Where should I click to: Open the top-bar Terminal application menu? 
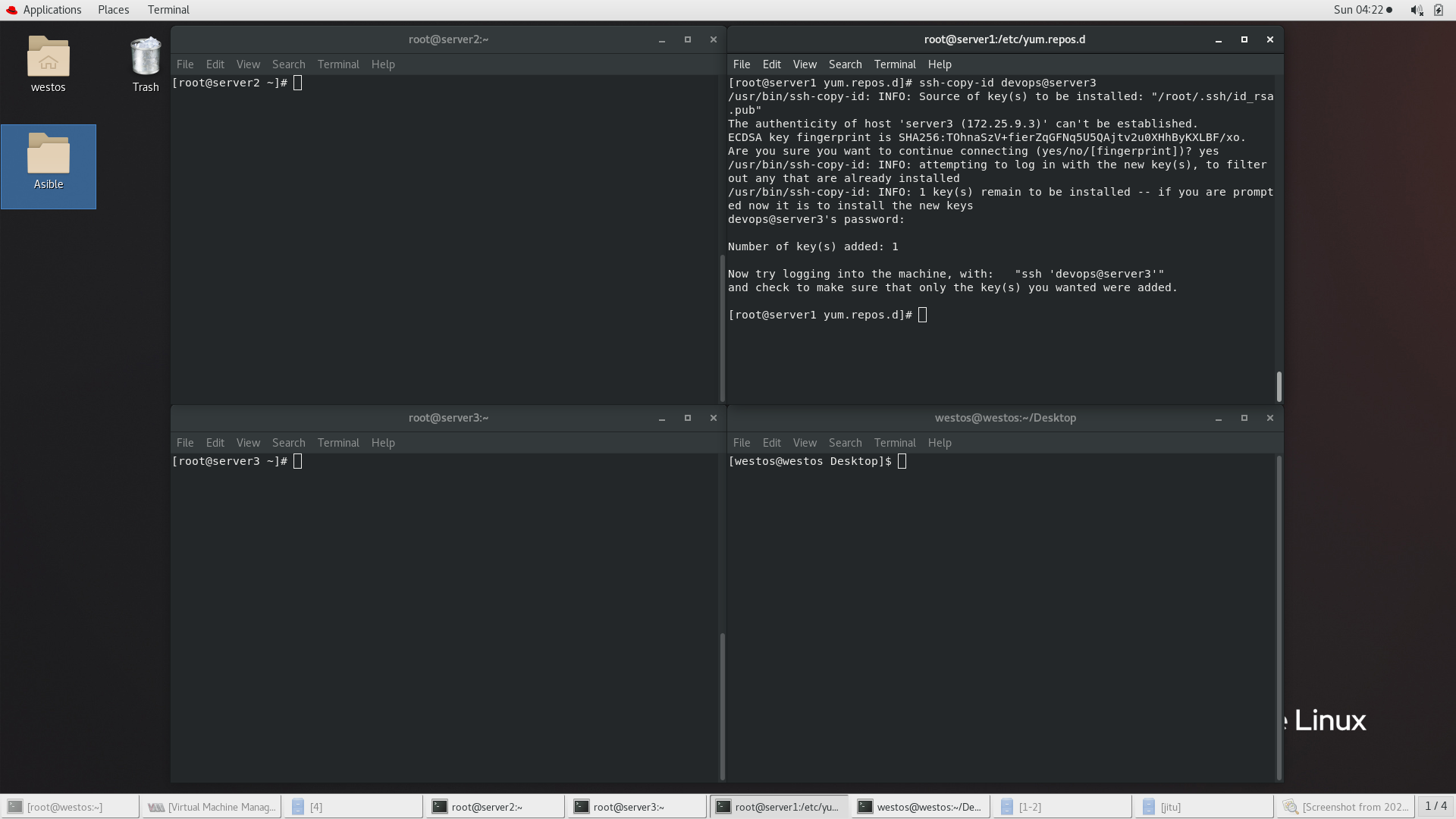(168, 10)
